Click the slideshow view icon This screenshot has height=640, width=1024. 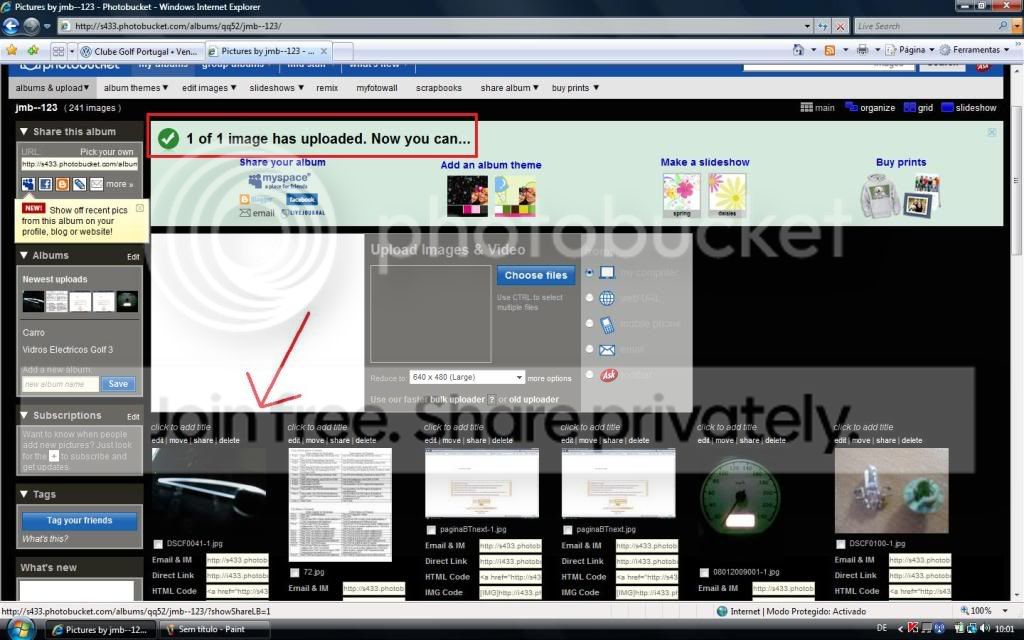[x=948, y=108]
